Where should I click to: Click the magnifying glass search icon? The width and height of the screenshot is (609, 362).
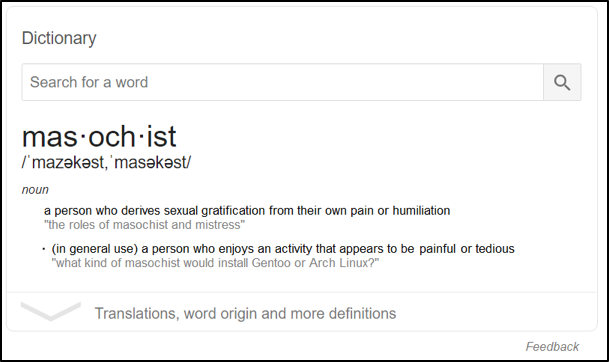(x=562, y=82)
